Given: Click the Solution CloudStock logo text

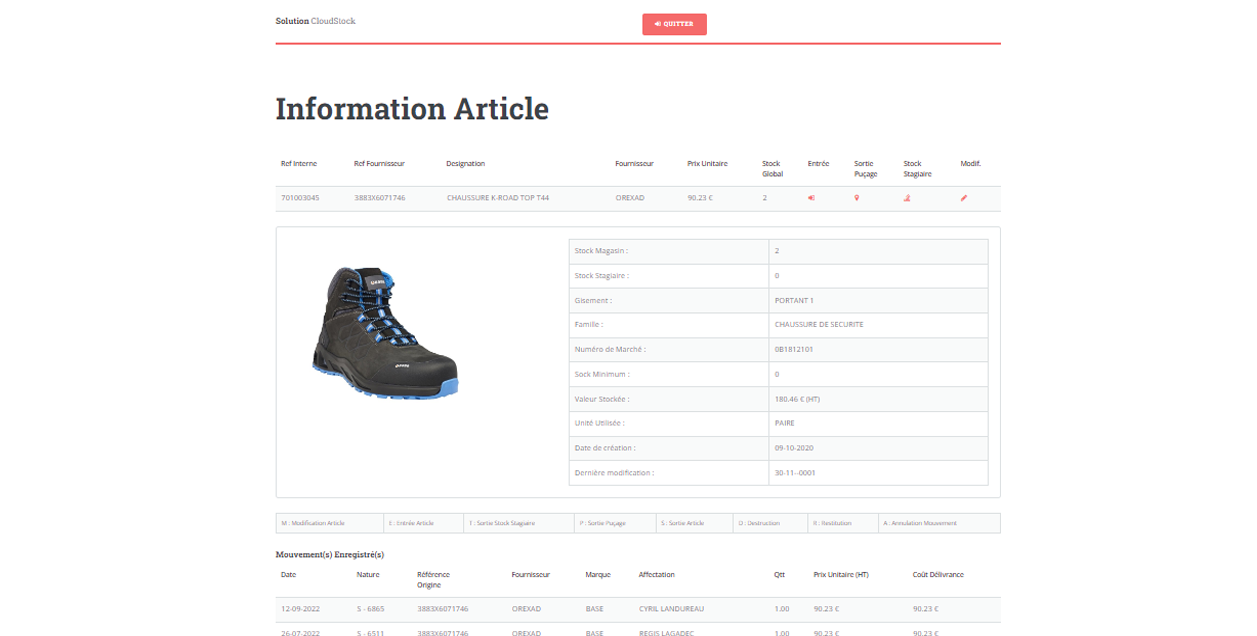Looking at the screenshot, I should (315, 21).
